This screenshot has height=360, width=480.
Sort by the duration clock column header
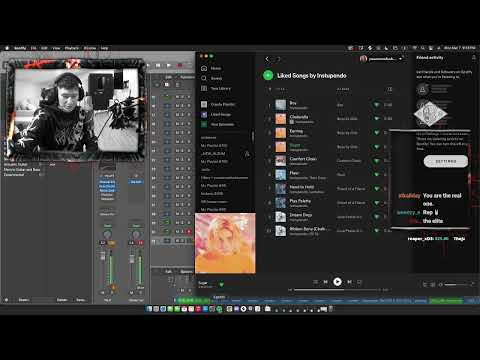click(x=389, y=89)
